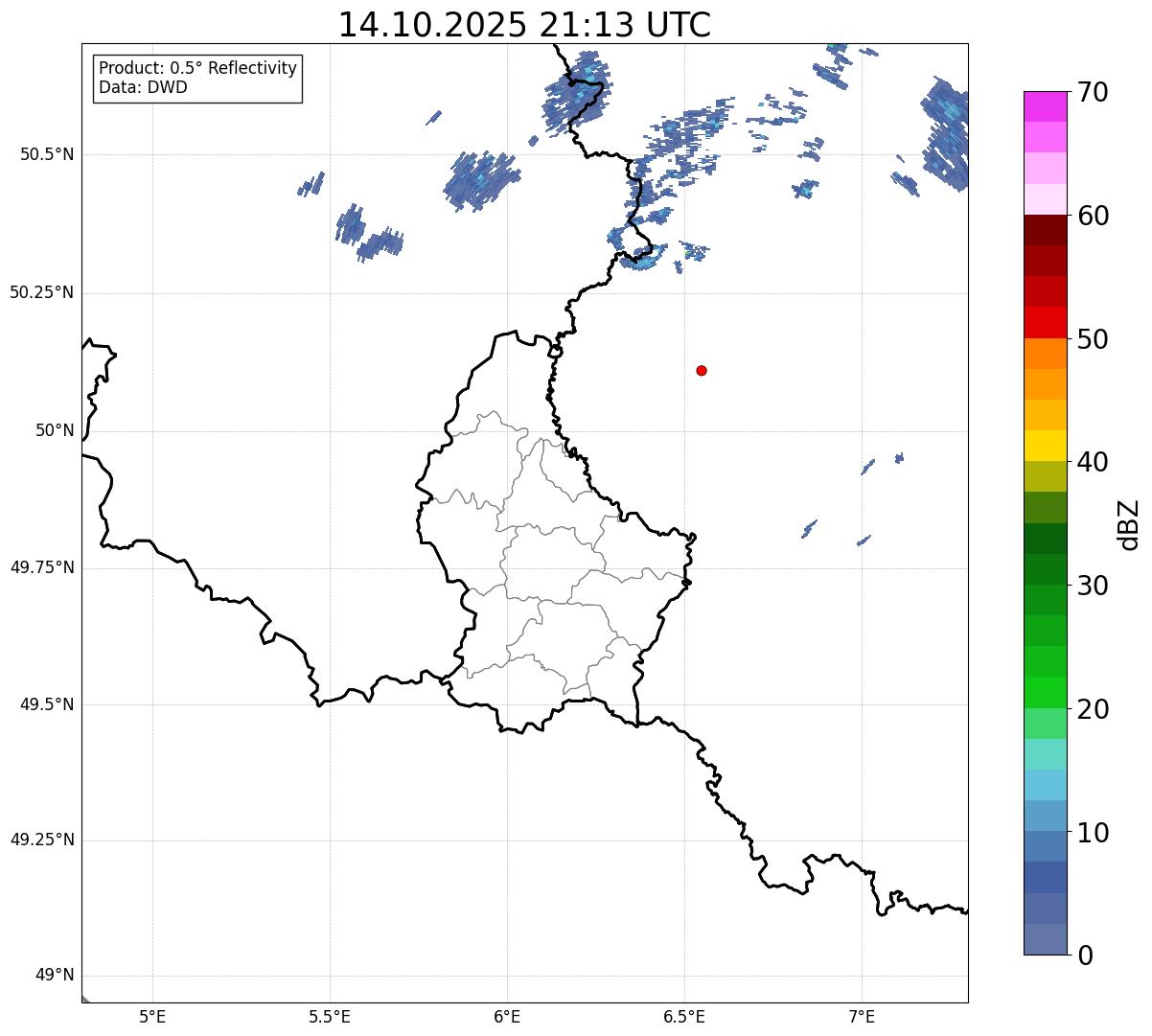Click the 6°E longitude label

(507, 1017)
